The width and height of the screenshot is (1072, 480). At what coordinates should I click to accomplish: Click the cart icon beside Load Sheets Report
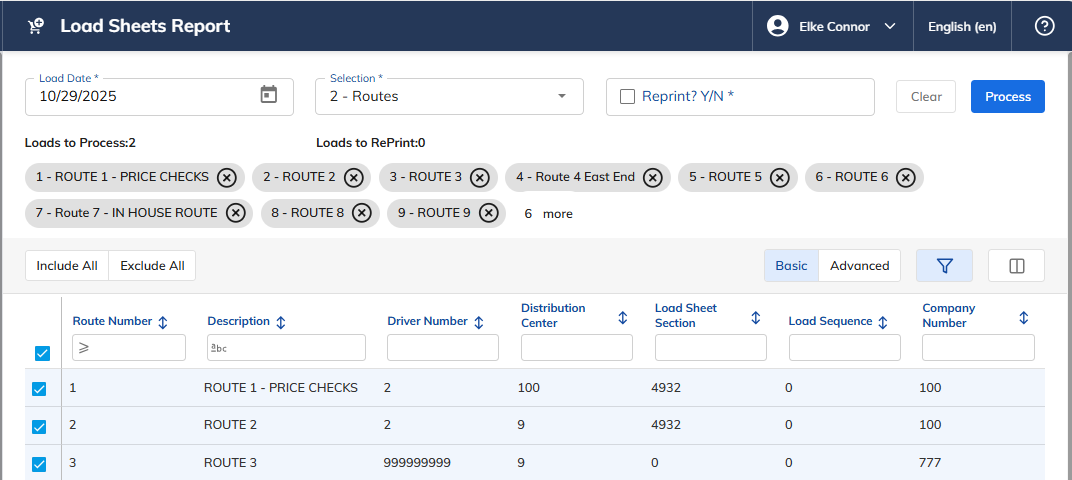[36, 27]
